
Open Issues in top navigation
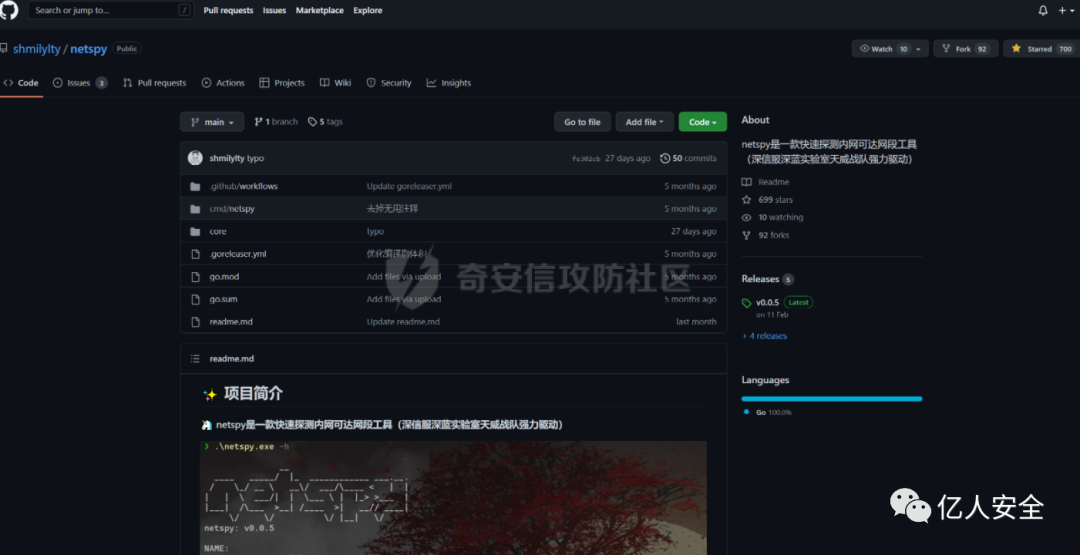tap(274, 10)
